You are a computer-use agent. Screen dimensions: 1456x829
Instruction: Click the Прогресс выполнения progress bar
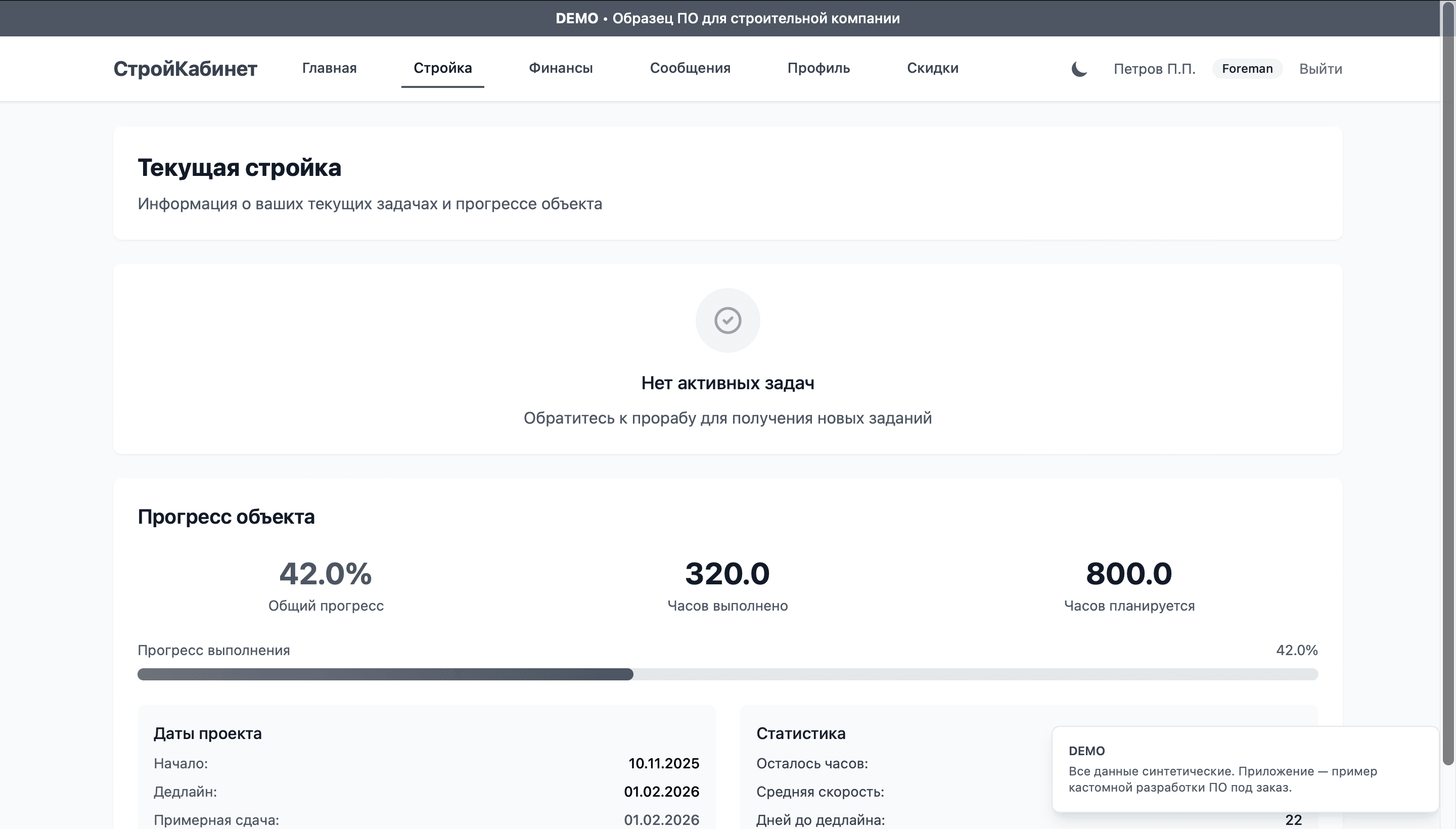click(727, 674)
